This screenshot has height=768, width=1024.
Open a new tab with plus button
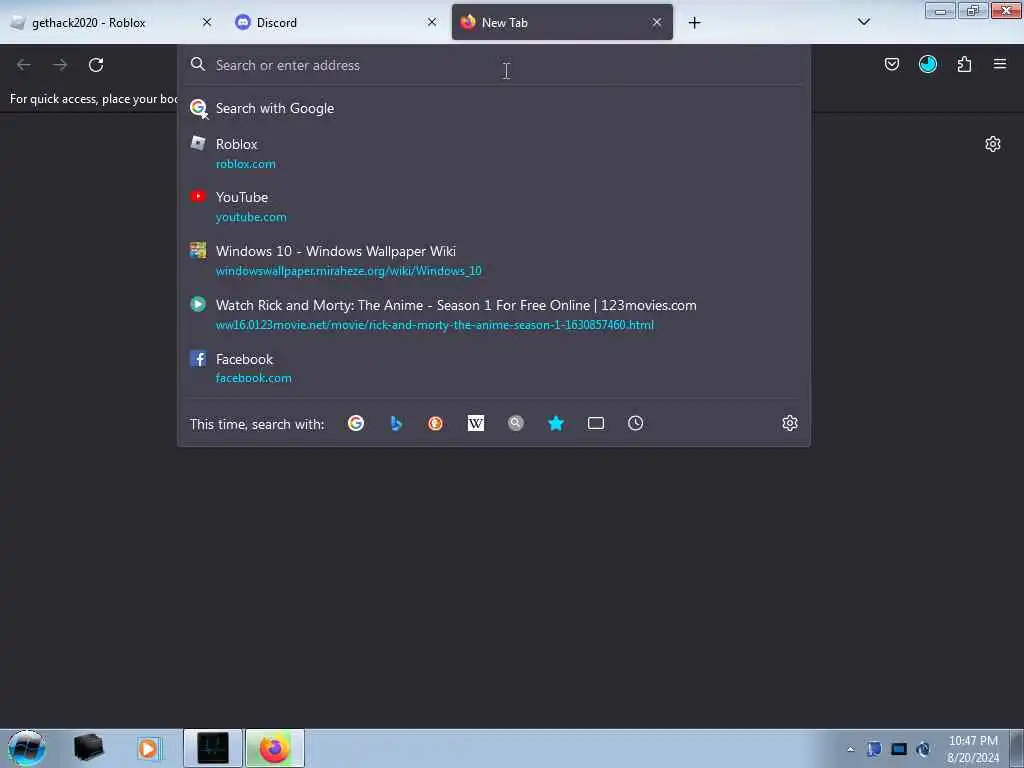point(694,23)
